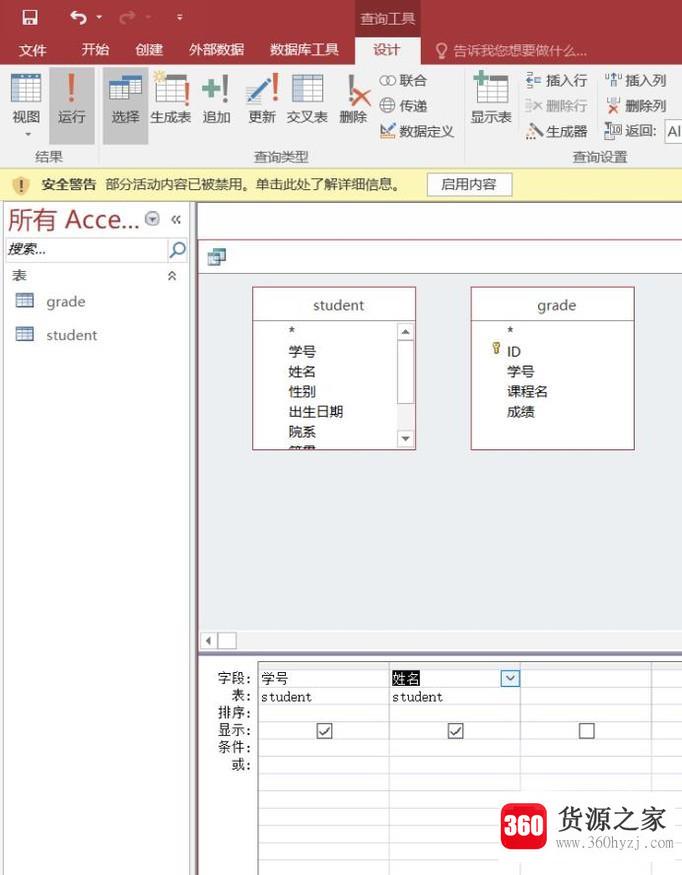
Task: Expand the 视图 dropdown arrow
Action: pyautogui.click(x=27, y=134)
